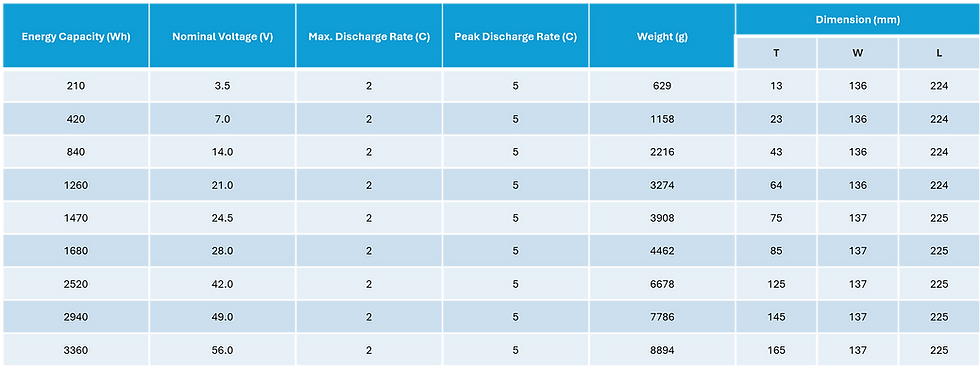Click the weight value 8894
This screenshot has width=980, height=368.
(662, 351)
